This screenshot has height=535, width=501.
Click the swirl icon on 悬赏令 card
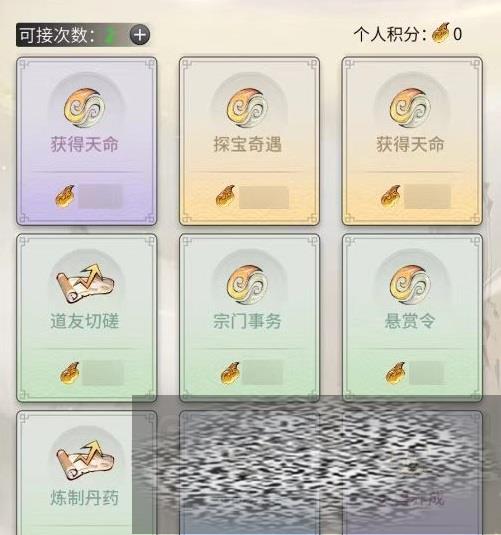411,285
